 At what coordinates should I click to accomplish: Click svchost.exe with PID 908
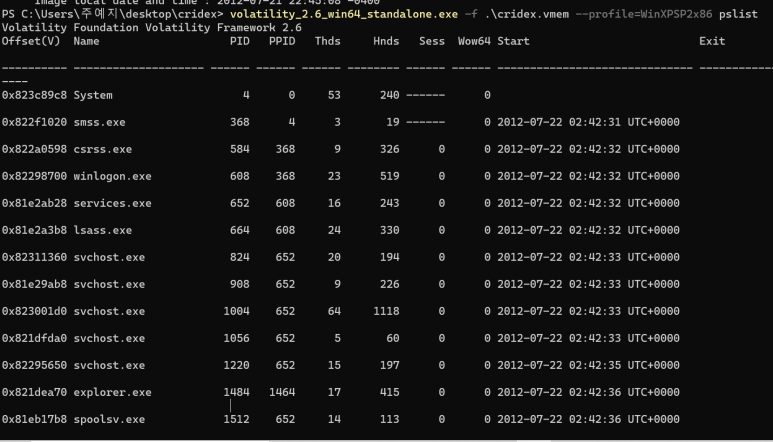click(x=109, y=284)
